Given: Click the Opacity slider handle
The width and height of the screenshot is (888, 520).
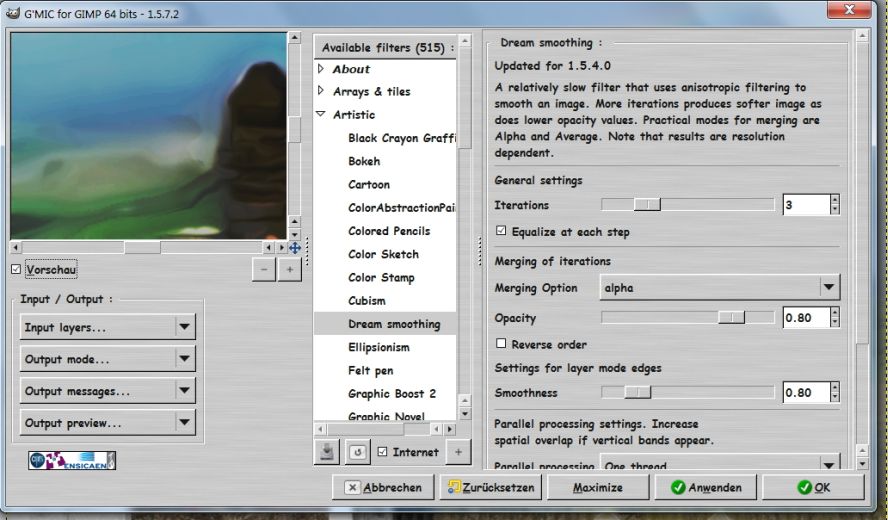Looking at the screenshot, I should tap(732, 318).
